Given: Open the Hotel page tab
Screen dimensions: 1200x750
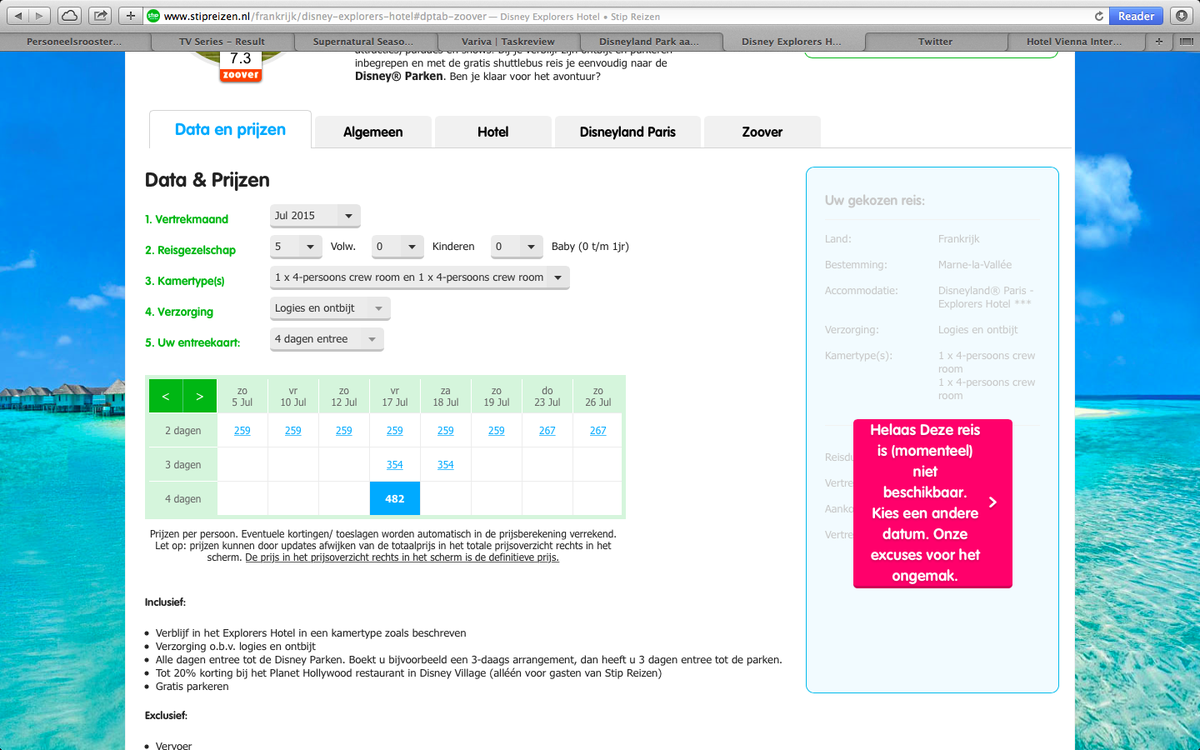Looking at the screenshot, I should coord(493,132).
